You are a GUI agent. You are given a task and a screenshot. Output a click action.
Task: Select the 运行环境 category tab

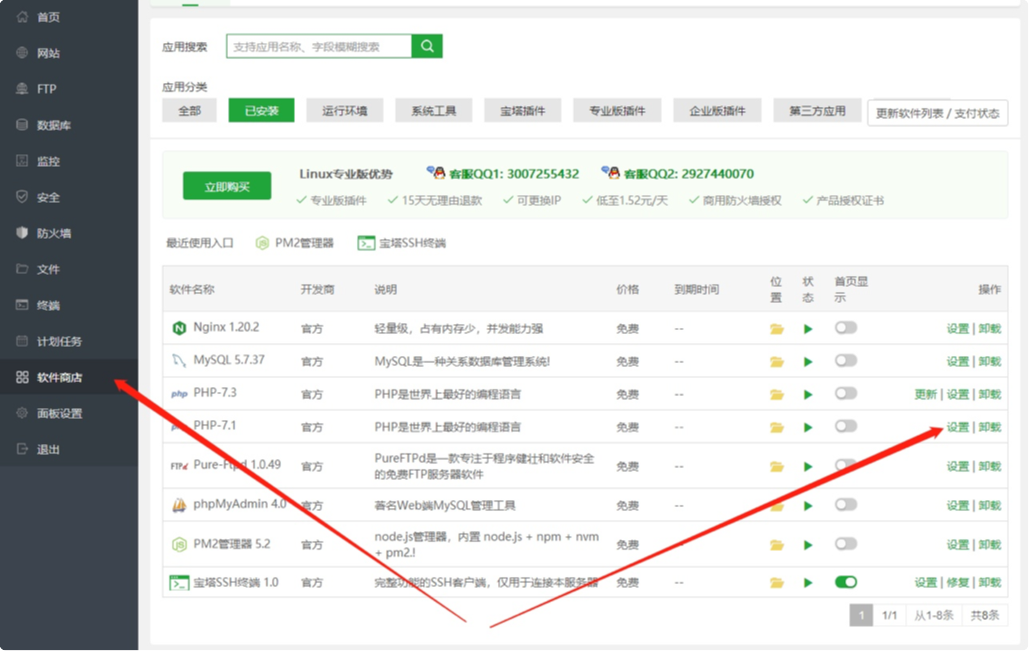(x=344, y=110)
